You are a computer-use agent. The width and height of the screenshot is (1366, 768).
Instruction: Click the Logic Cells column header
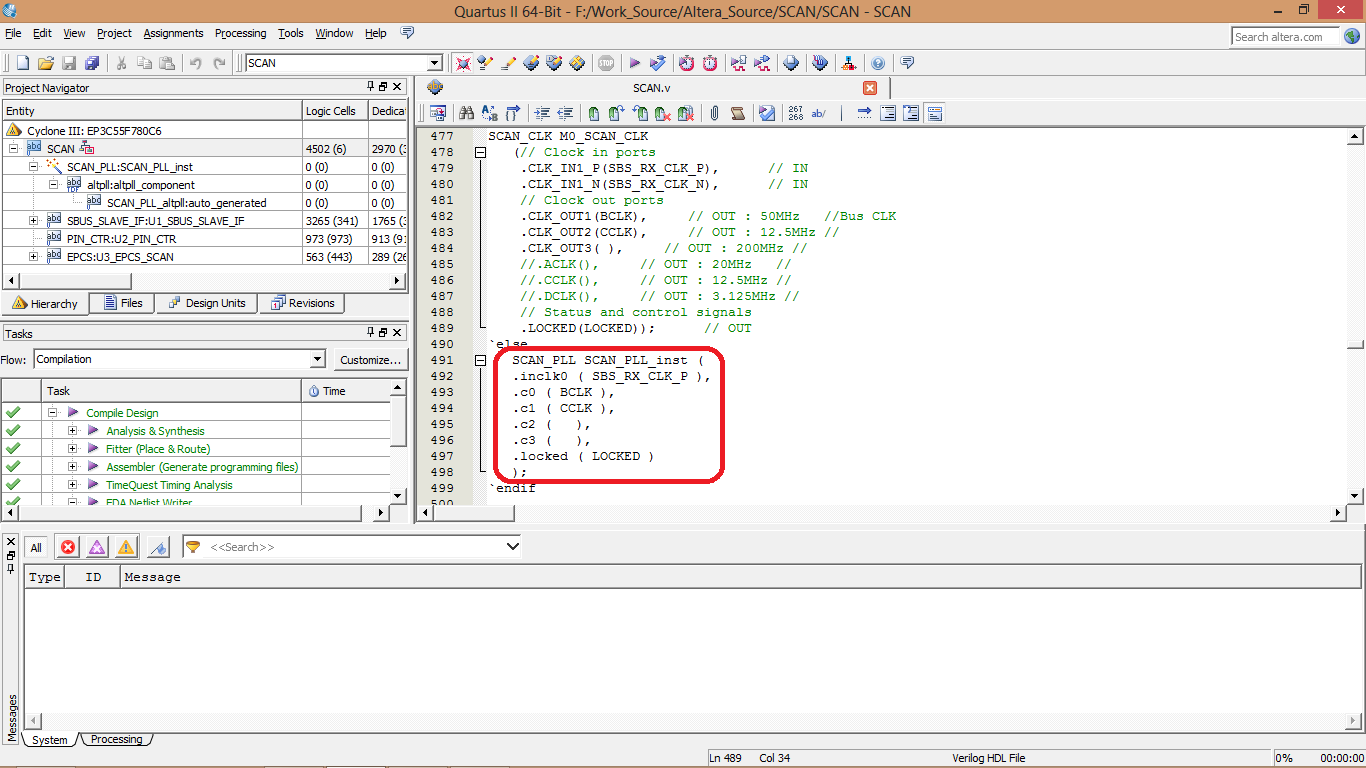pos(335,111)
